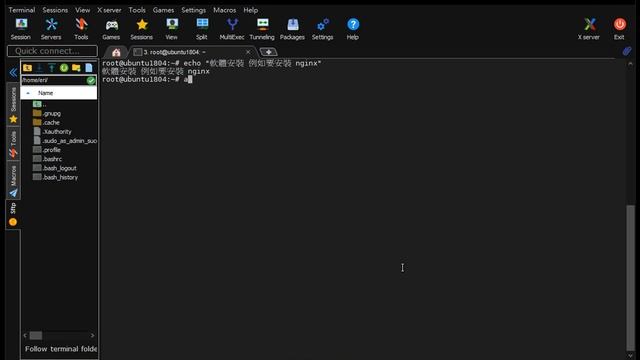Click SFTP download icon

[40, 68]
